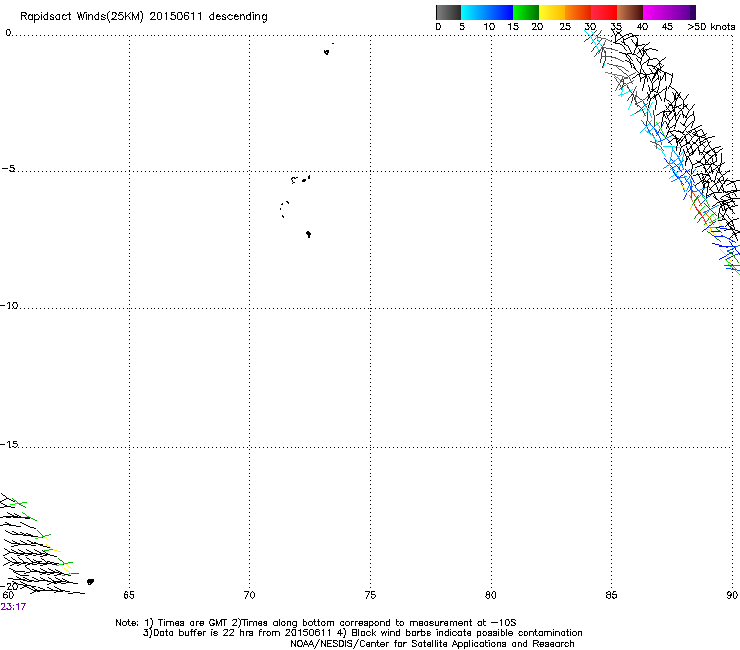
Task: Click the "65" longitude axis label
Action: coord(129,595)
